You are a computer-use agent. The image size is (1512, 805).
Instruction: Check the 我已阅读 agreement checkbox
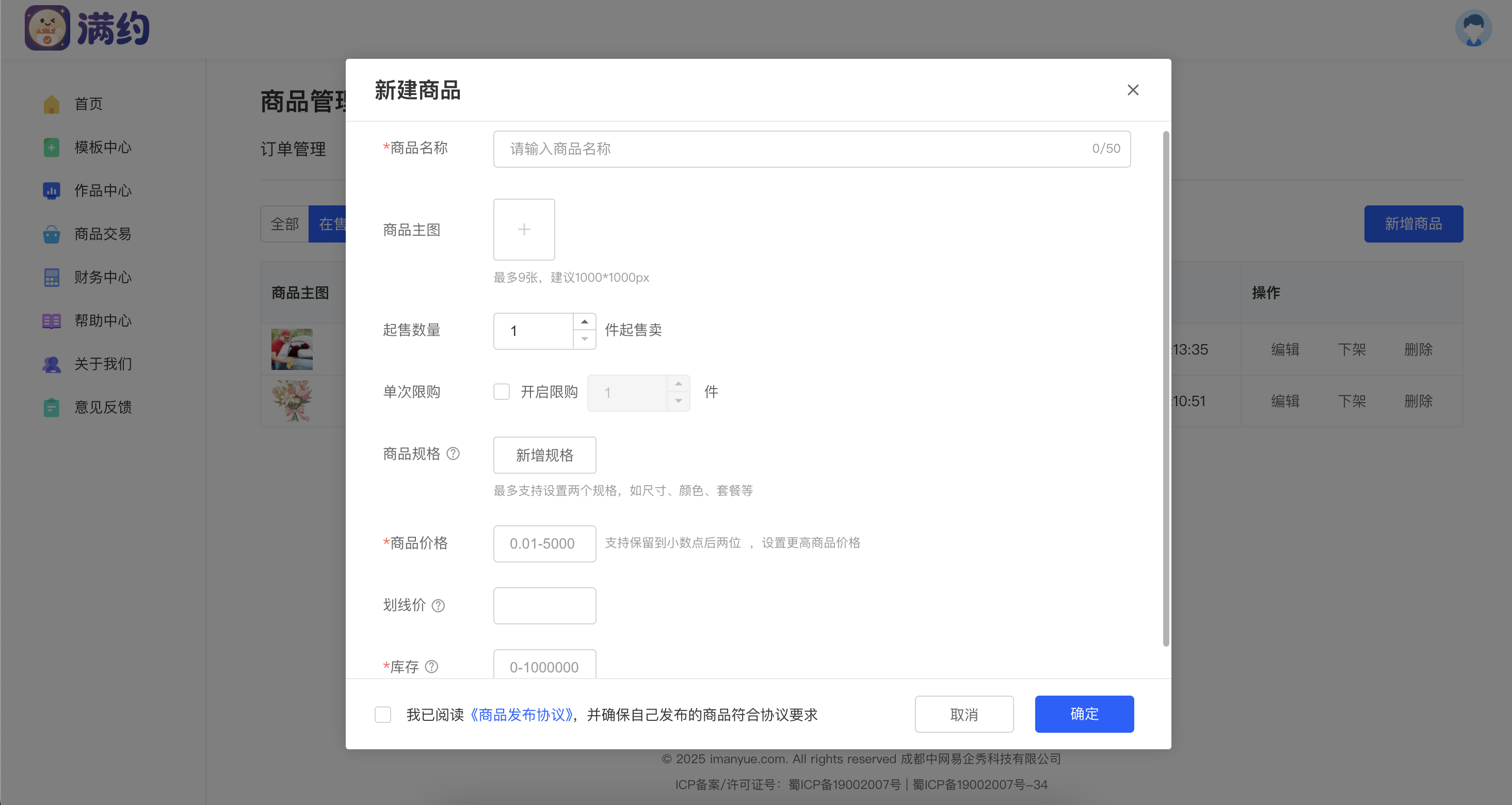pyautogui.click(x=383, y=714)
